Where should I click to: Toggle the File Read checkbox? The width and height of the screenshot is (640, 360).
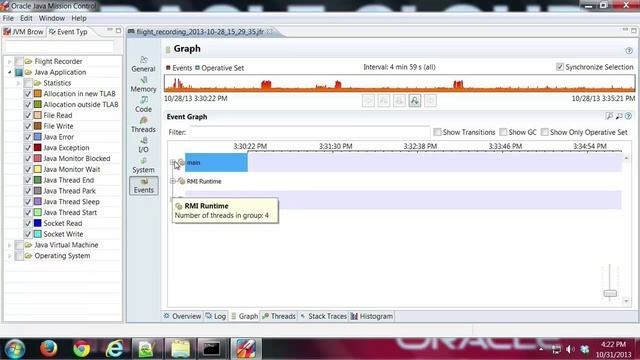tap(28, 116)
